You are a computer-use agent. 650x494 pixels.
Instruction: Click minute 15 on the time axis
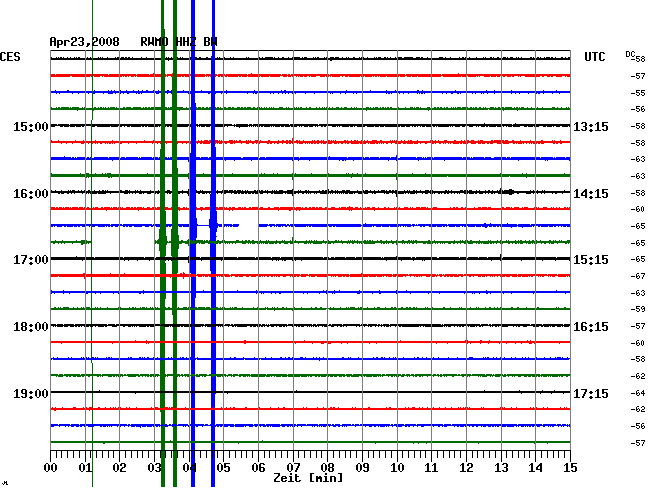point(570,468)
